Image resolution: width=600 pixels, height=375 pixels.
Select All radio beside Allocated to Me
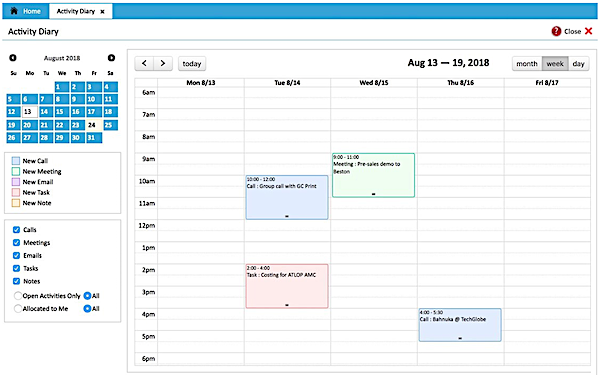[87, 308]
